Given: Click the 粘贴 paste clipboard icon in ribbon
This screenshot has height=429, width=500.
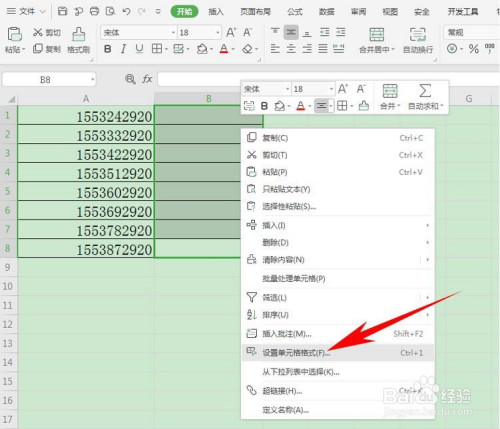Looking at the screenshot, I should point(14,34).
